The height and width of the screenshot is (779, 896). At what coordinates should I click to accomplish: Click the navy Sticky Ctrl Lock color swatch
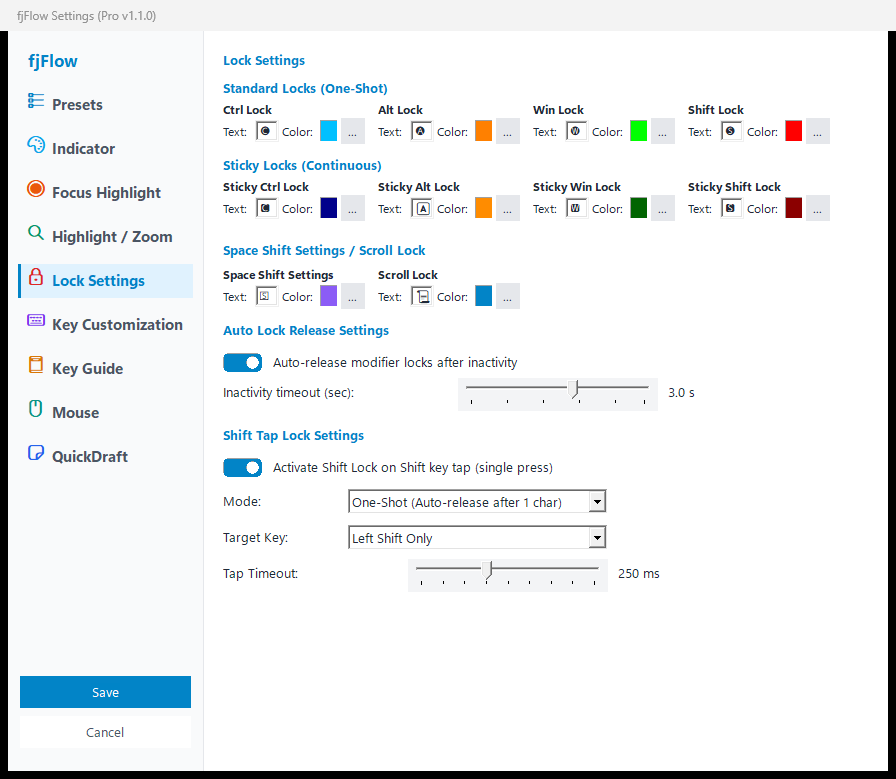[329, 208]
